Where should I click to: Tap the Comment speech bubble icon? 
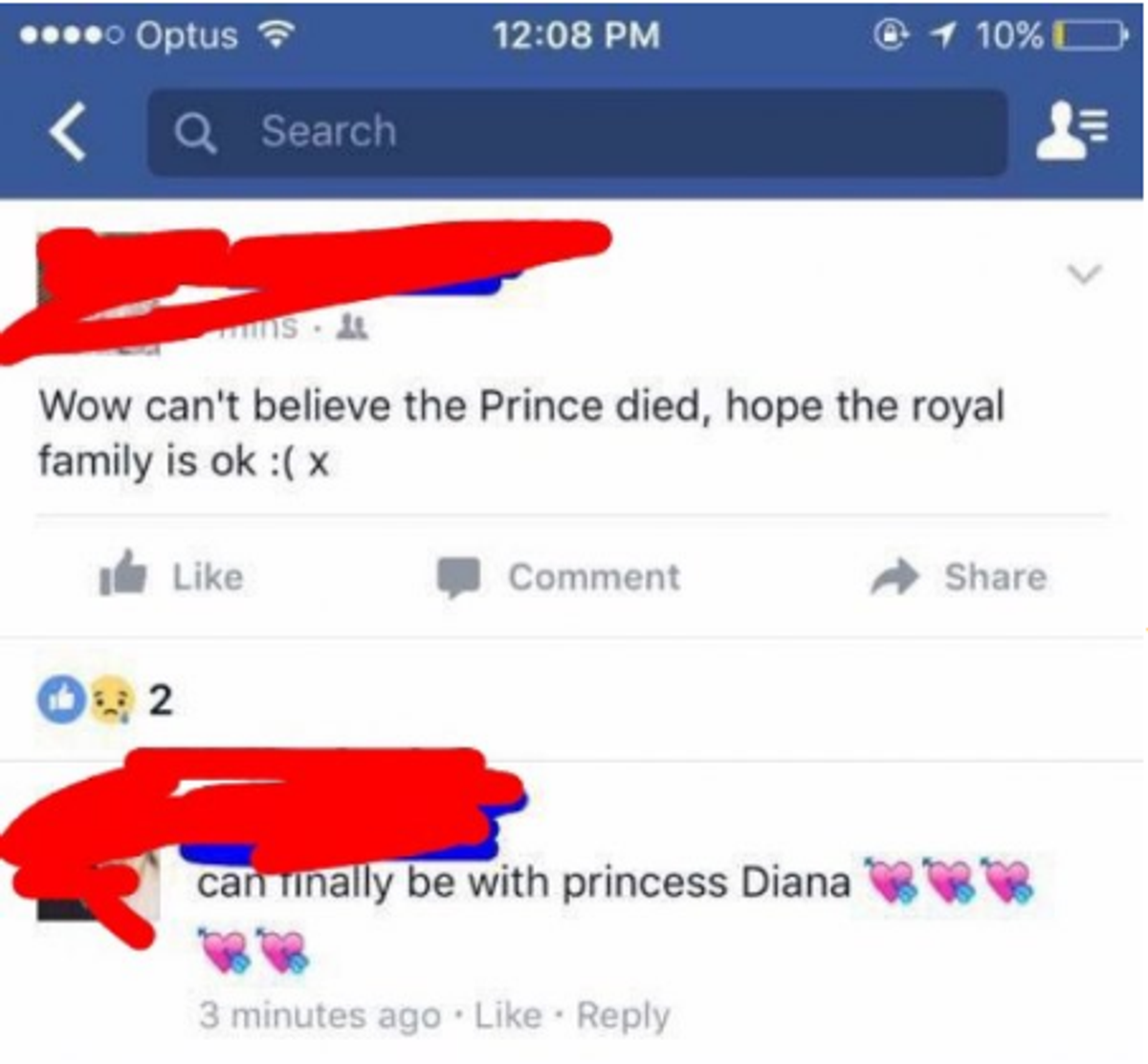[458, 577]
